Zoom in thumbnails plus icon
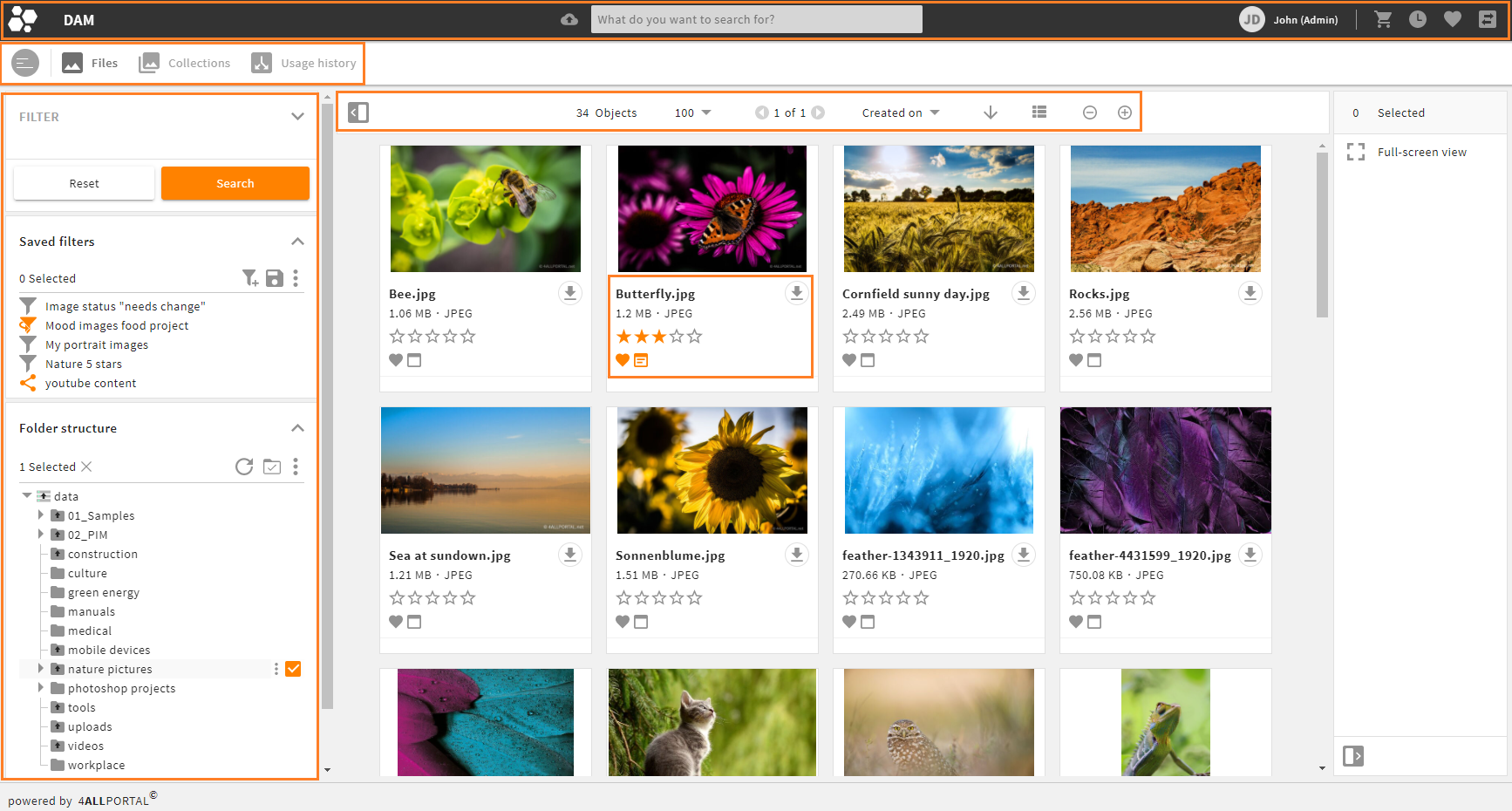This screenshot has height=811, width=1512. (x=1125, y=112)
